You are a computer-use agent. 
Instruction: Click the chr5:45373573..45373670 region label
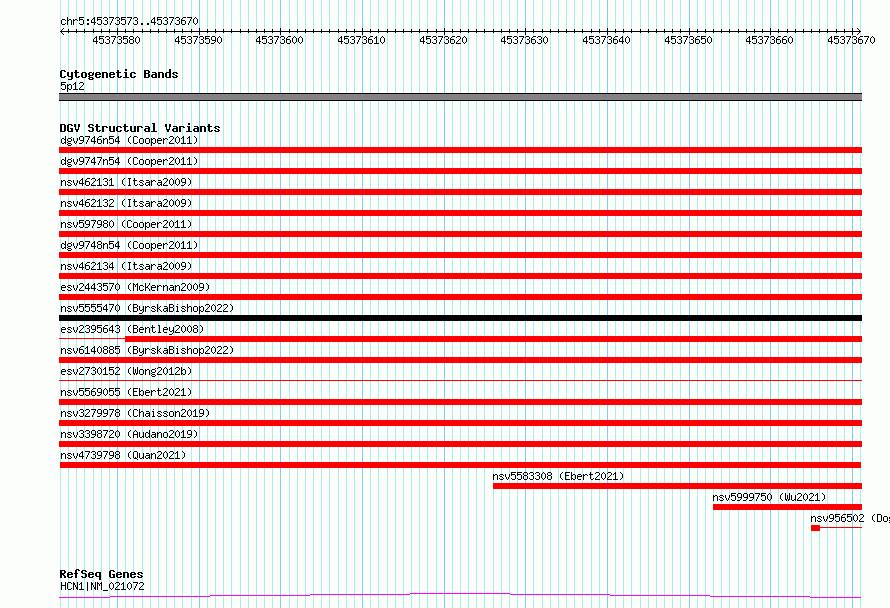(129, 21)
